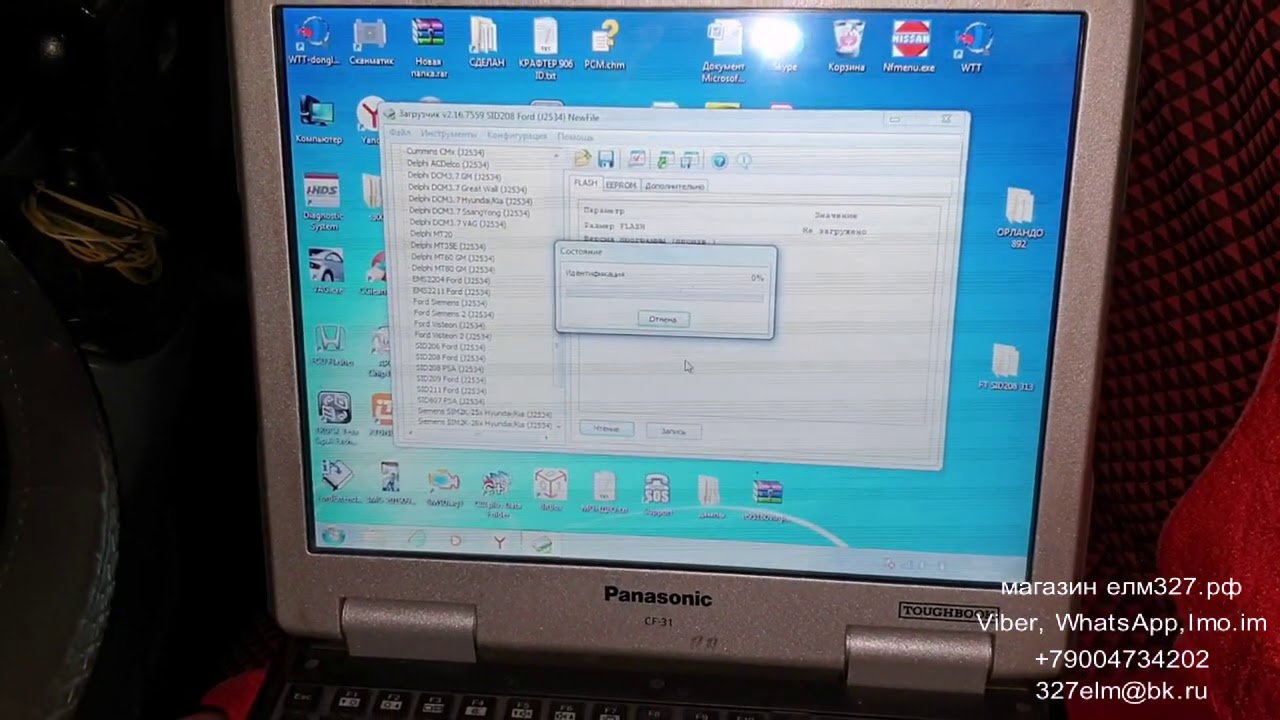Viewport: 1280px width, 720px height.
Task: Launch Nfmenu.exe Nissan icon
Action: [x=909, y=47]
